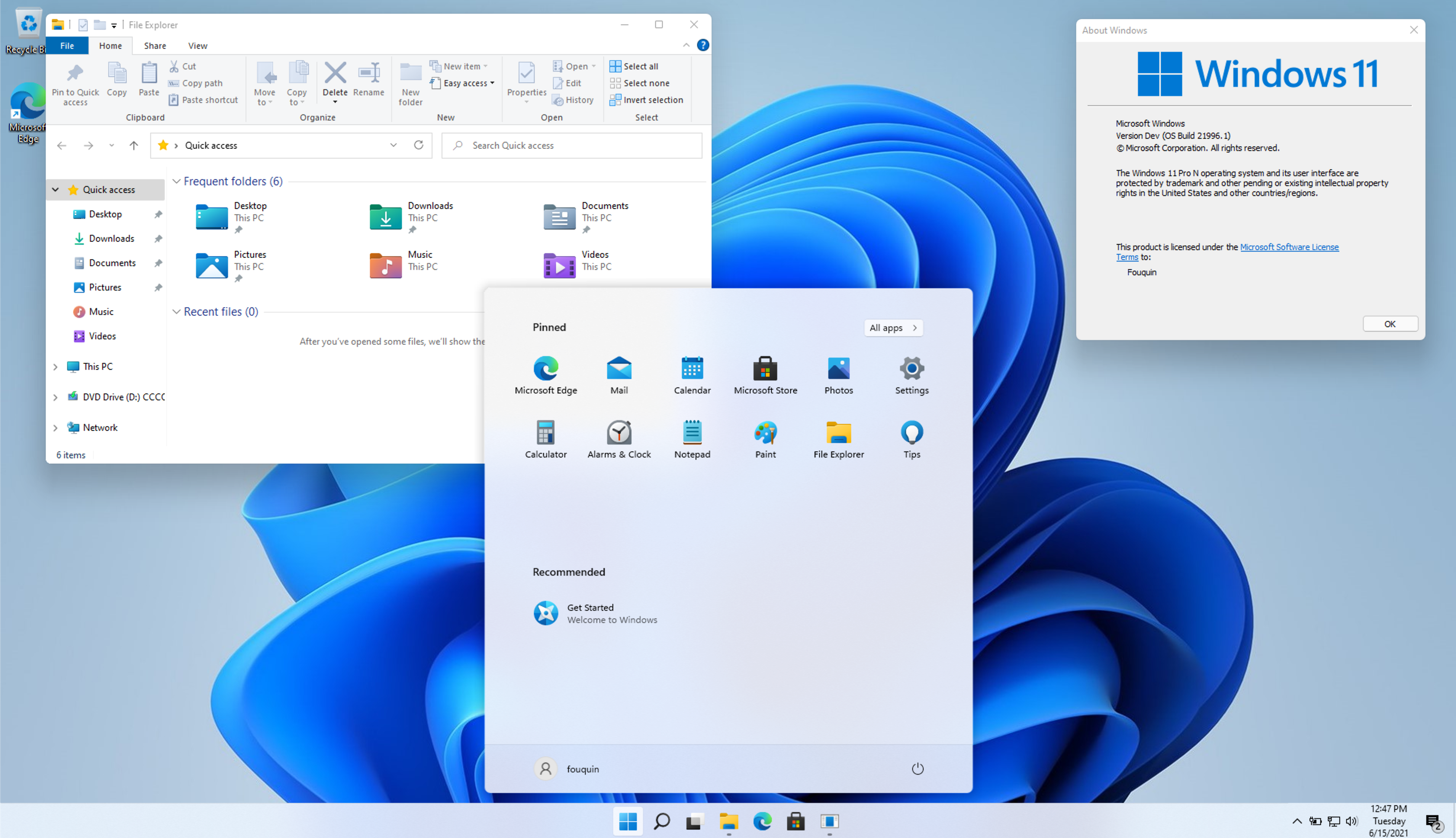Click Invert selection in ribbon
This screenshot has height=838, width=1456.
coord(646,100)
